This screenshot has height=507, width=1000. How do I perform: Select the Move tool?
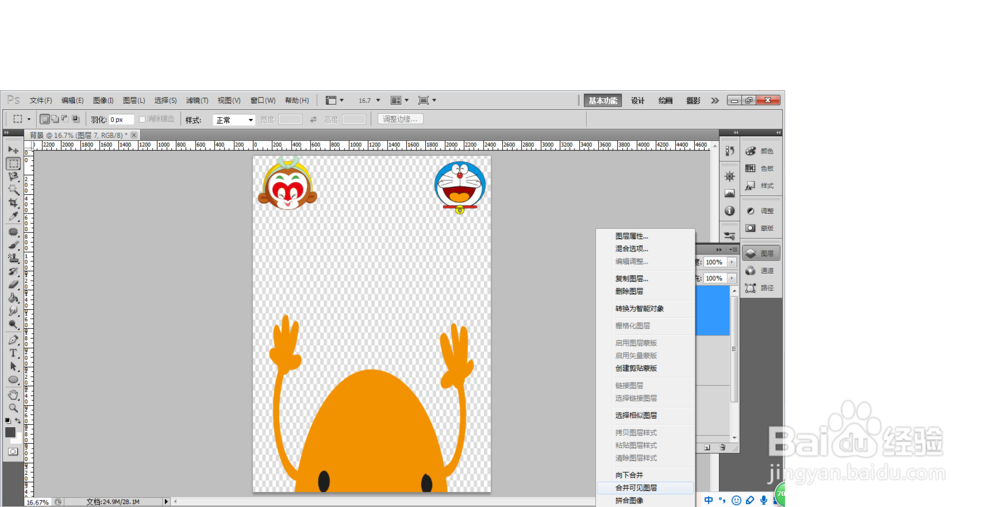(13, 150)
